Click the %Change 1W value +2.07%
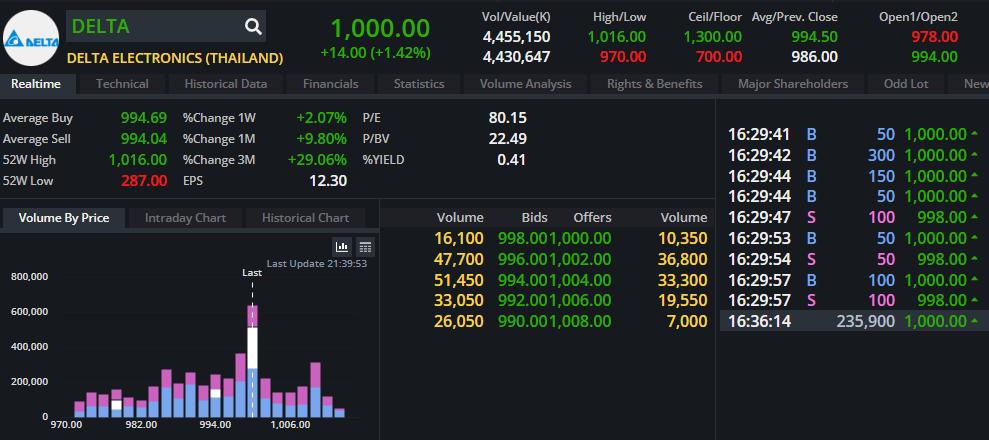The width and height of the screenshot is (989, 440). [322, 118]
